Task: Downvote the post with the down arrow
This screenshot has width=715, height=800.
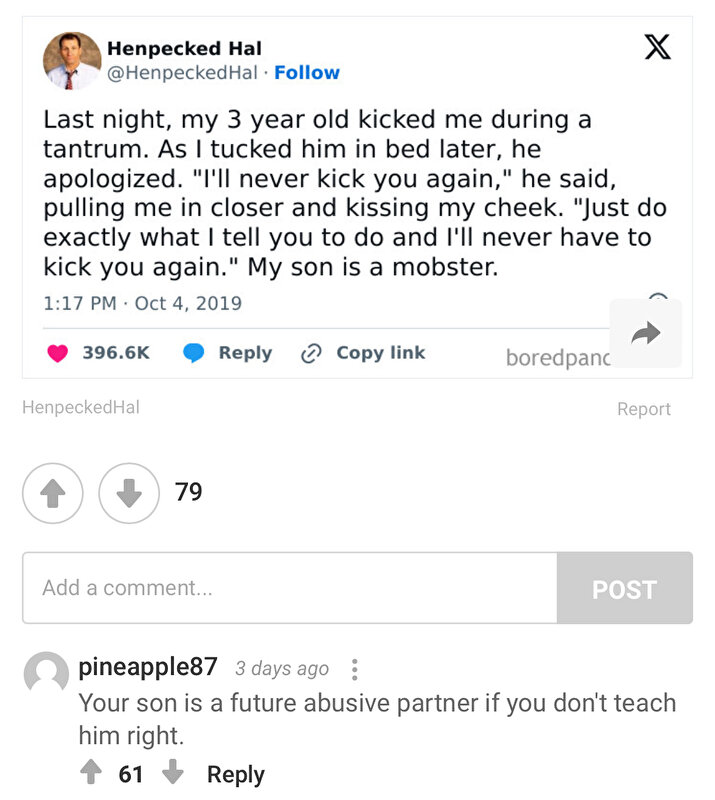Action: pyautogui.click(x=129, y=493)
